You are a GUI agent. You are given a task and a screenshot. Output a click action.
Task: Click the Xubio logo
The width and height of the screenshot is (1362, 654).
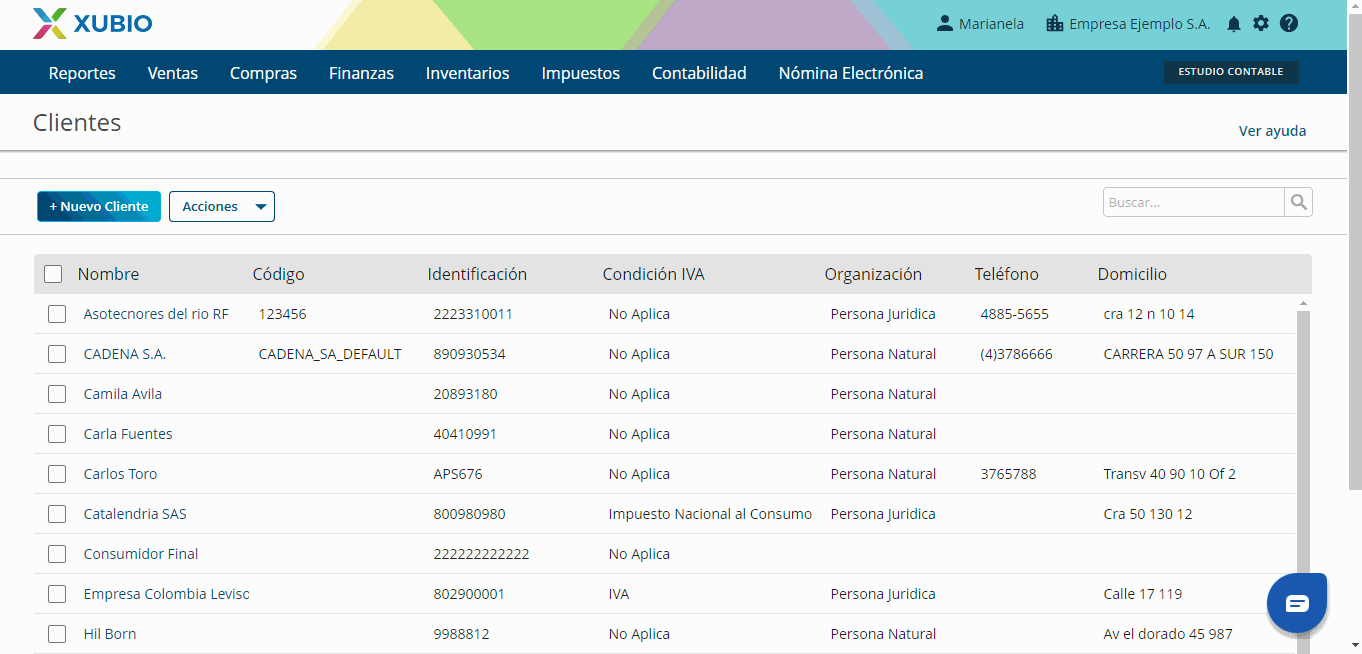click(92, 23)
